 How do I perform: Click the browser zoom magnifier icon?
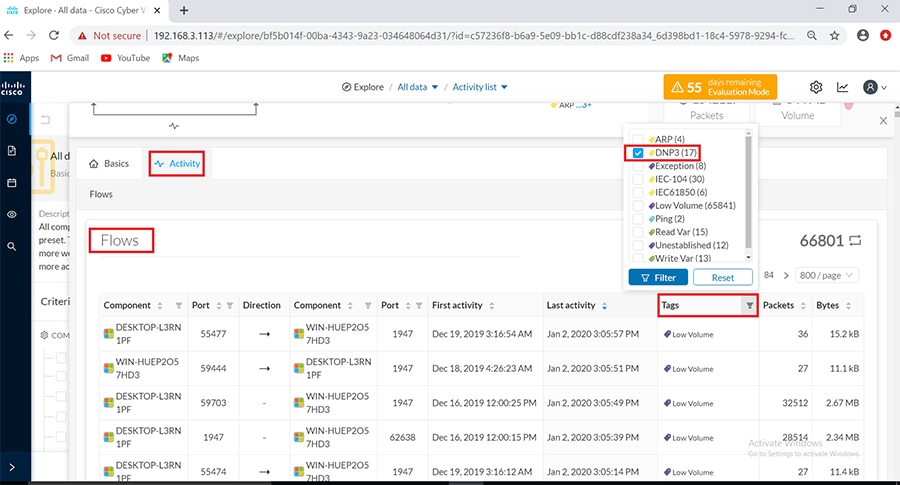point(812,36)
